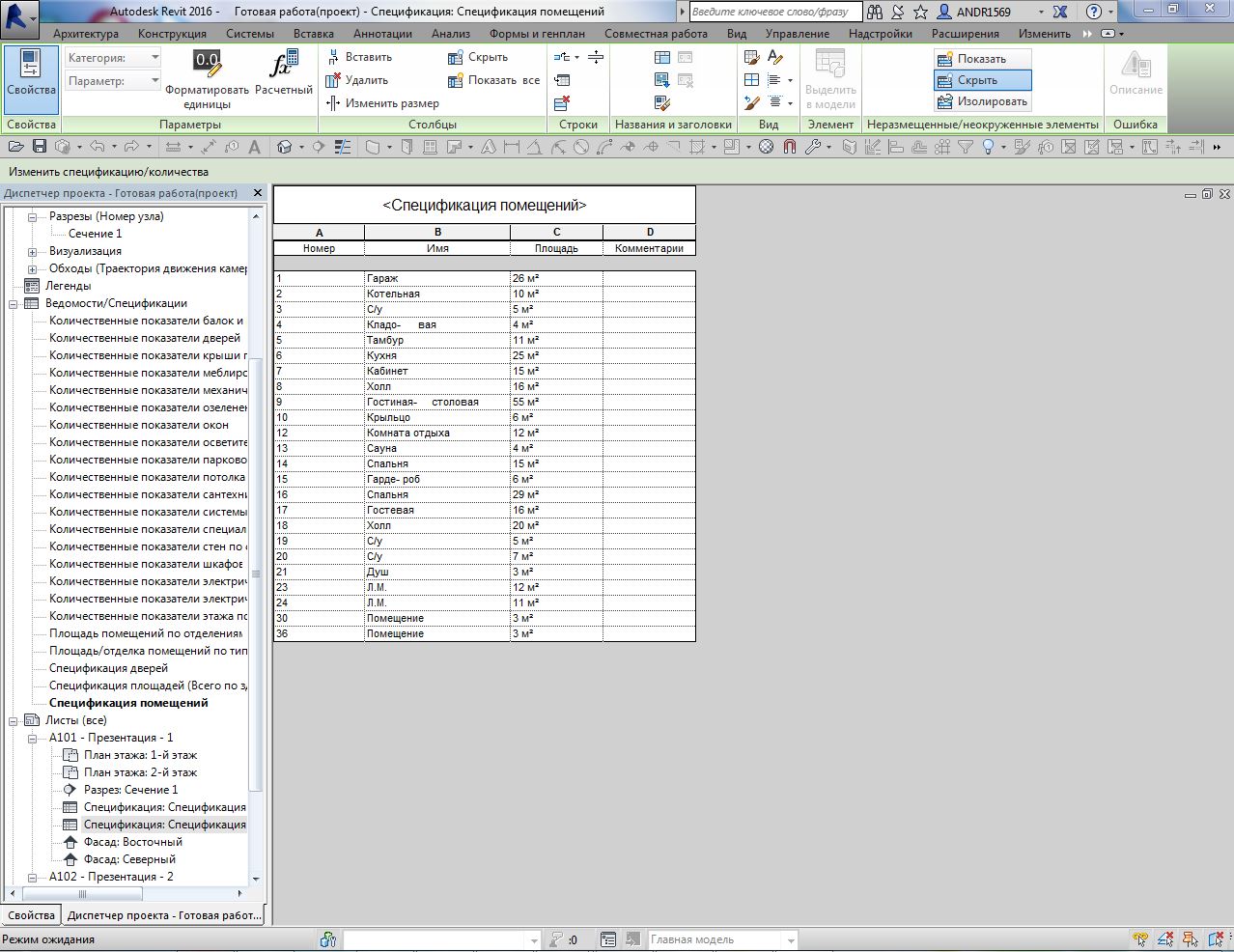Open the Категория dropdown
Viewport: 1234px width, 952px height.
[113, 58]
